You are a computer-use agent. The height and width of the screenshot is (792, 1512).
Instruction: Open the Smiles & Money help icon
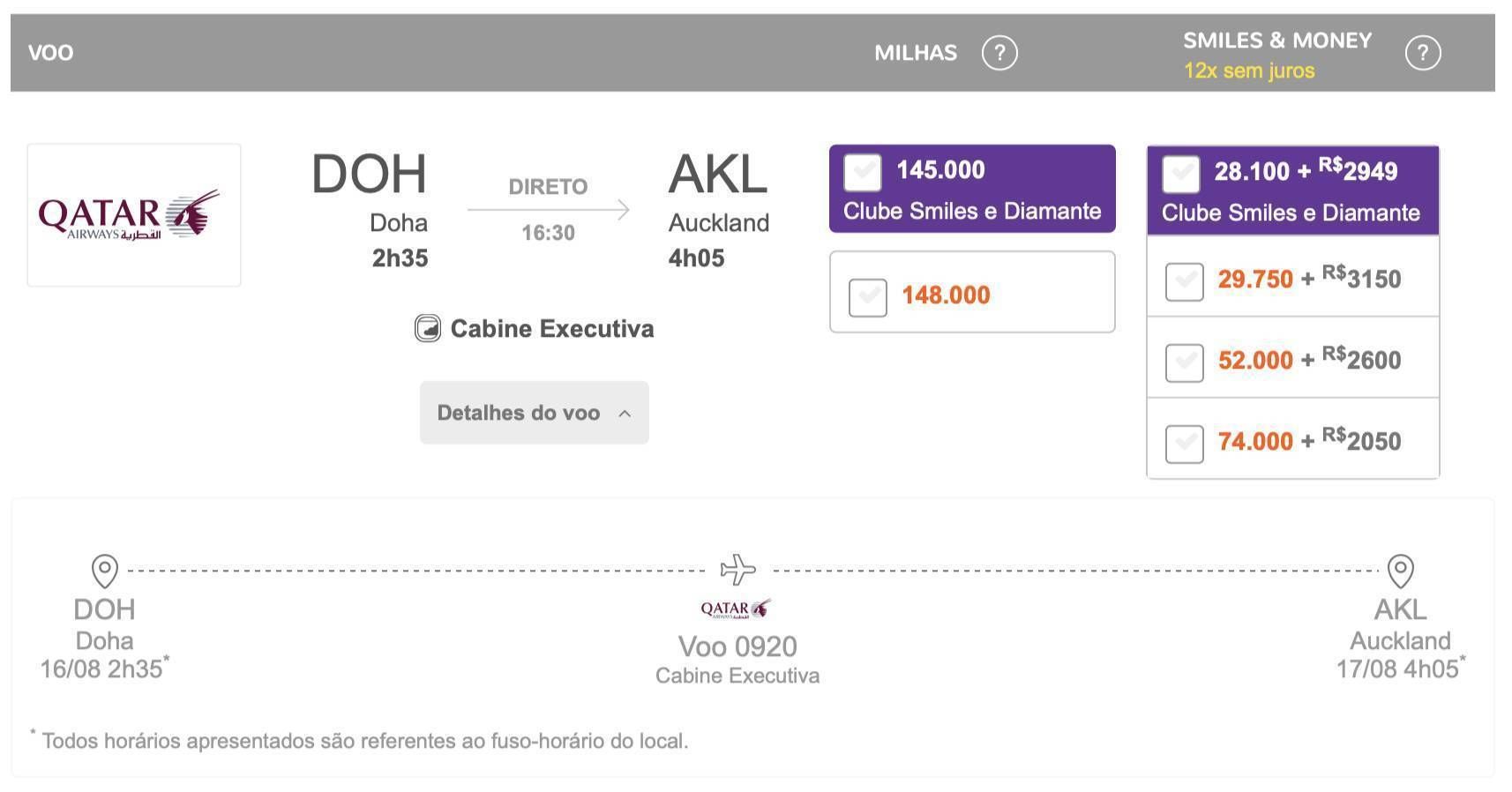point(1422,53)
